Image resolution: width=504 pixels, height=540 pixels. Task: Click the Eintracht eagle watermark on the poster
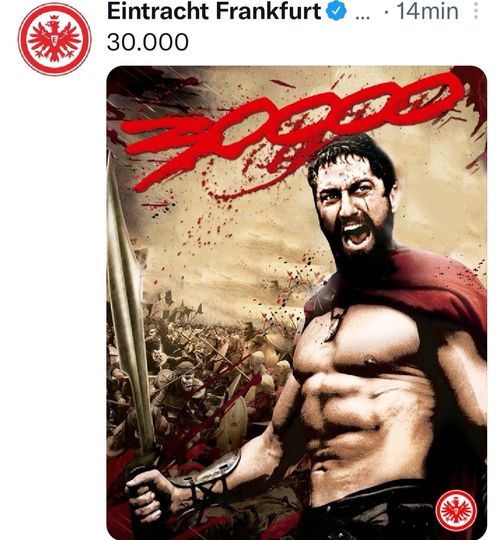456,511
